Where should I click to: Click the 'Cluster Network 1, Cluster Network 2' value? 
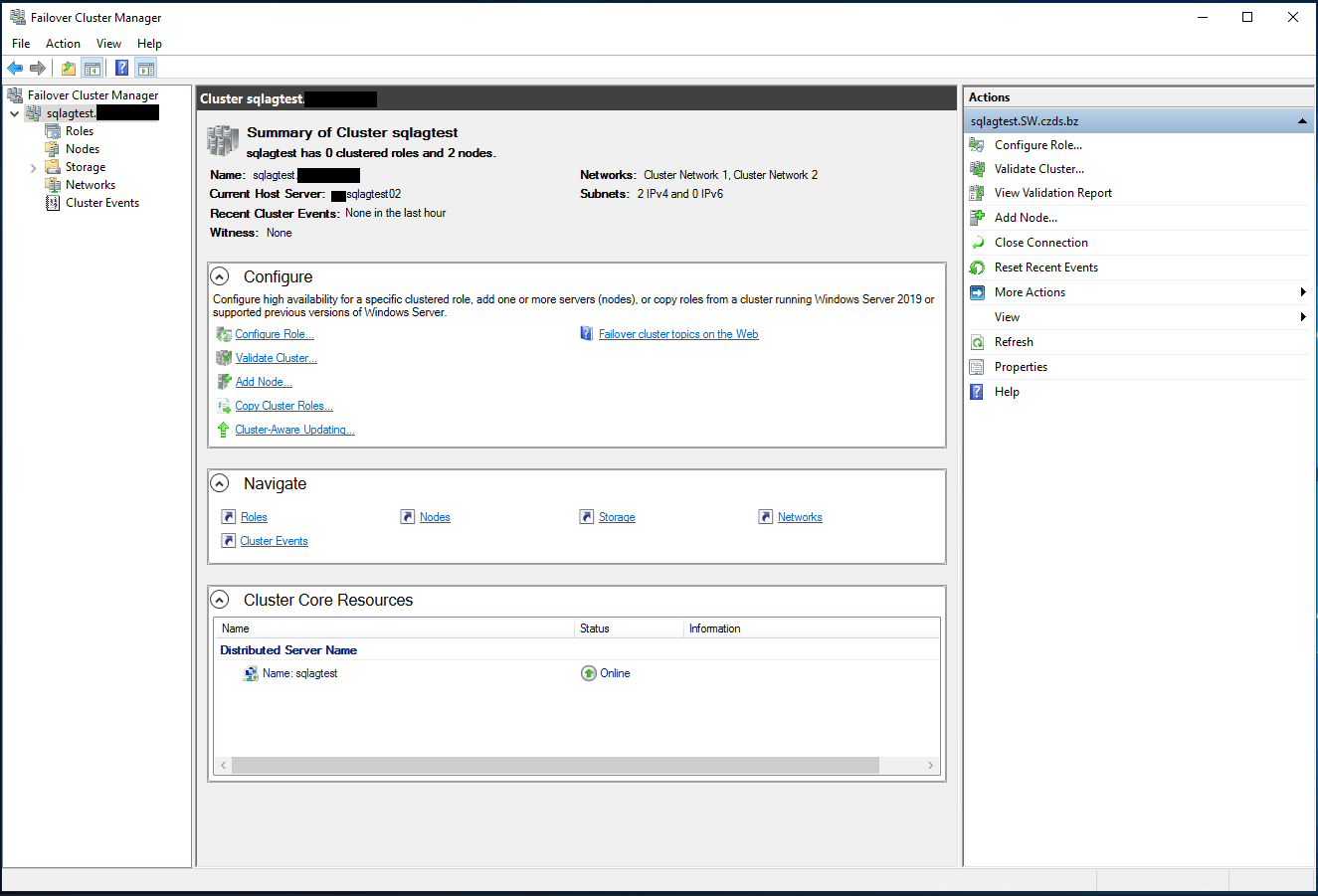[x=730, y=175]
